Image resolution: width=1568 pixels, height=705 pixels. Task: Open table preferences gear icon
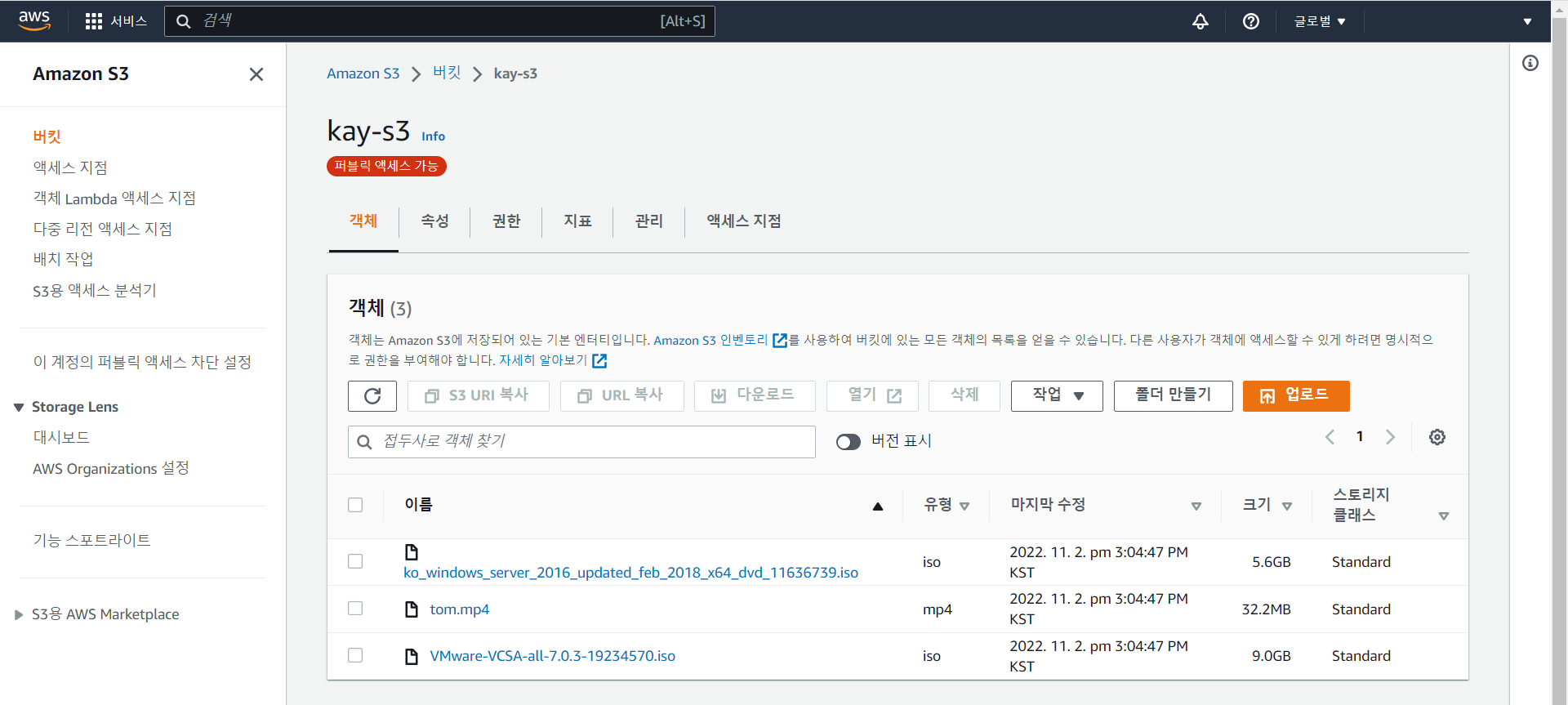coord(1437,437)
